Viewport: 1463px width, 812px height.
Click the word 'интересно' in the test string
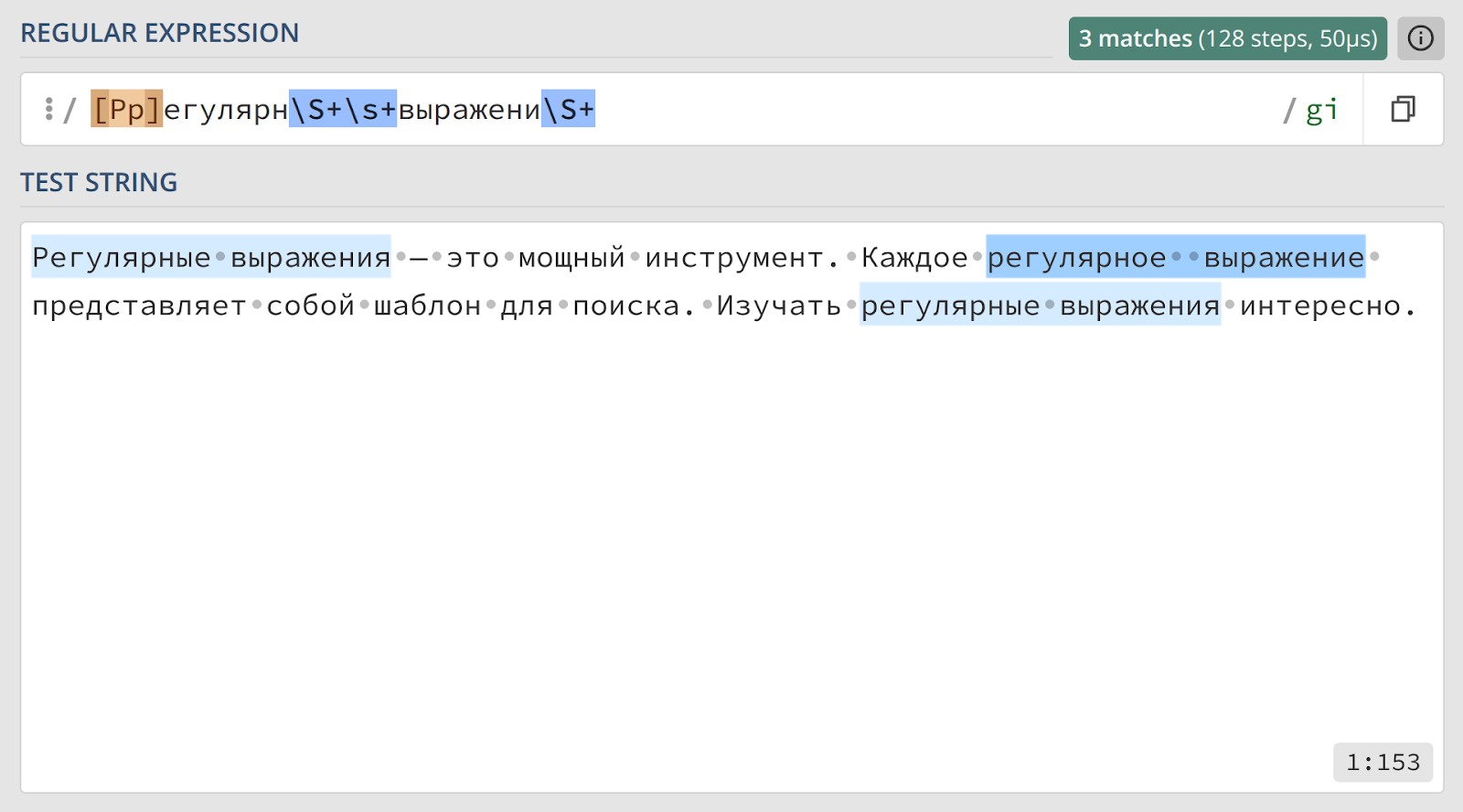[x=1320, y=305]
